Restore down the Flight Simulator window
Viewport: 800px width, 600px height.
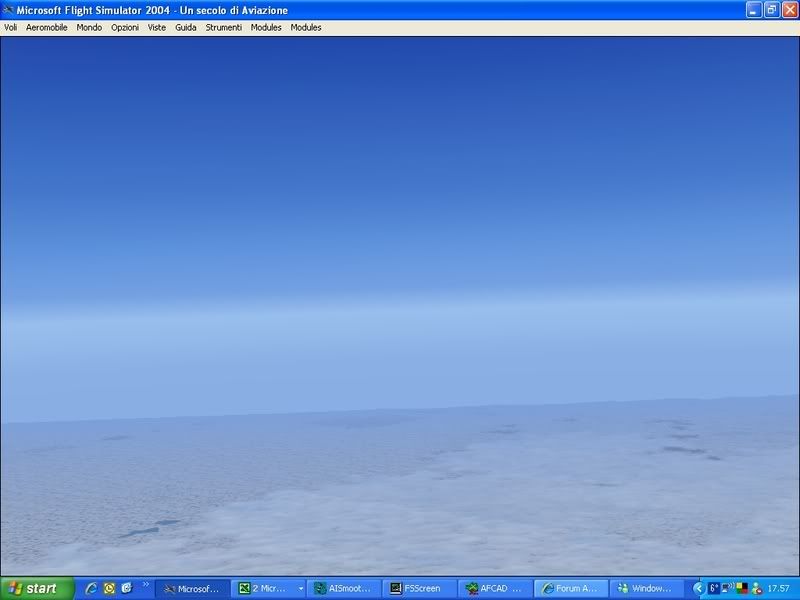click(x=772, y=10)
